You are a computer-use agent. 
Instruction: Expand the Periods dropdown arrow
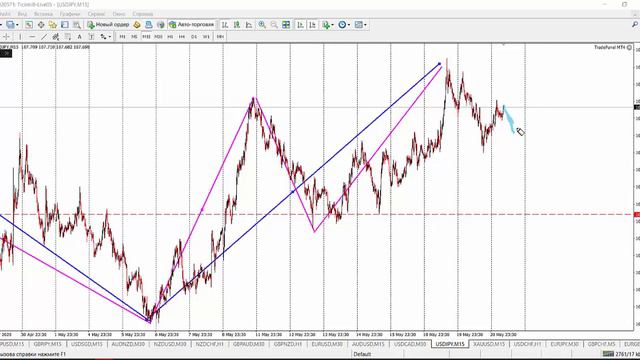tap(349, 25)
